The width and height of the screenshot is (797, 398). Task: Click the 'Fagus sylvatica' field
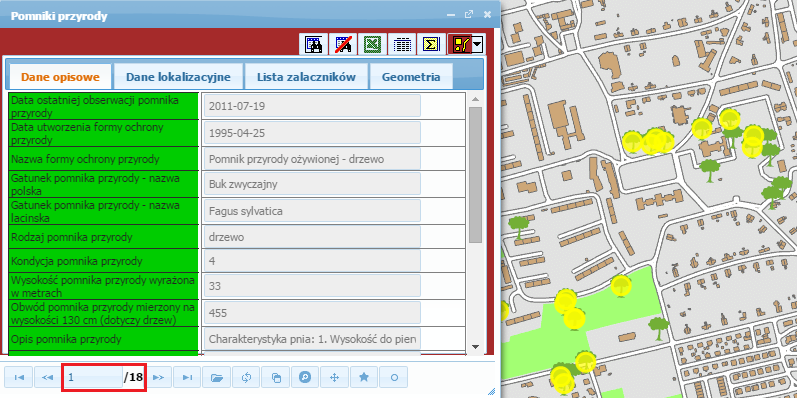click(x=312, y=210)
